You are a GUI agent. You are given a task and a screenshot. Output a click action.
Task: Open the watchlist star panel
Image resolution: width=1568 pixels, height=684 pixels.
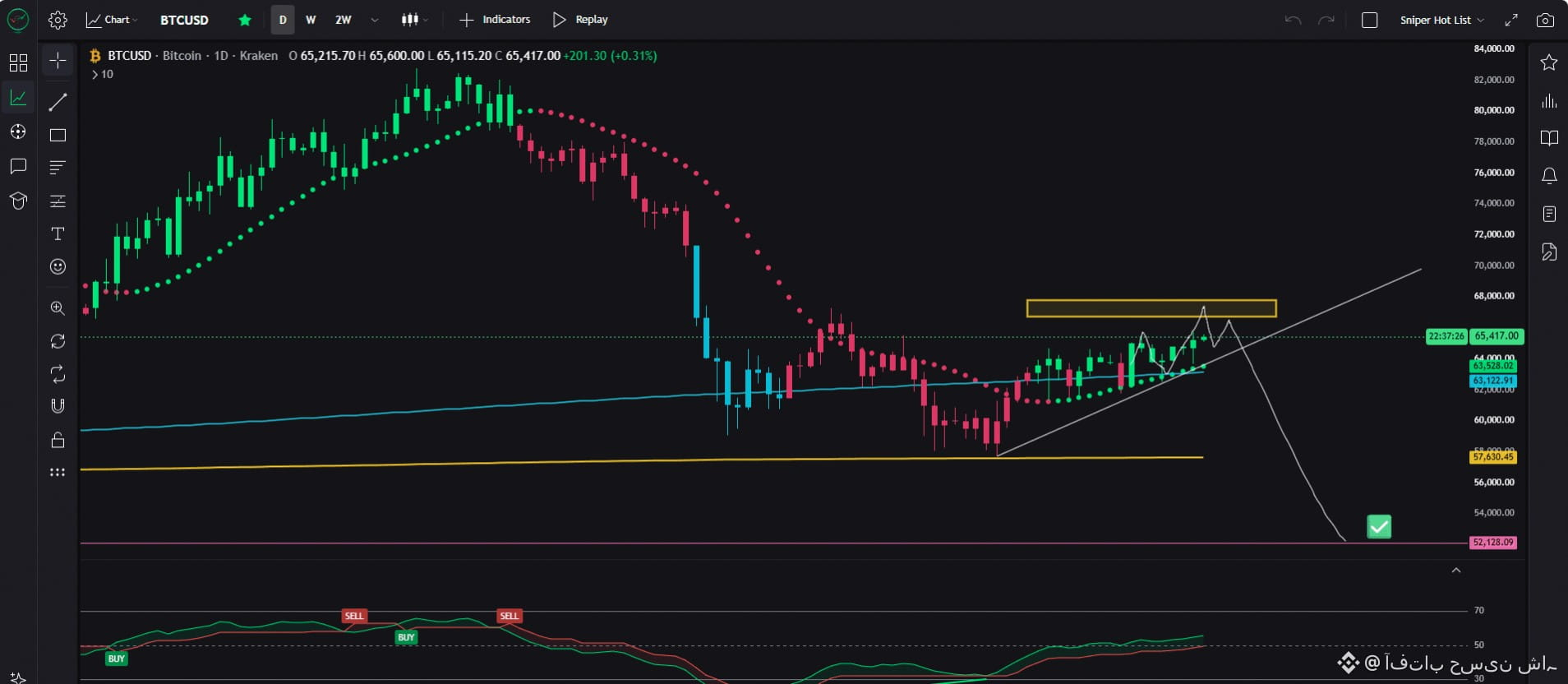(1549, 62)
